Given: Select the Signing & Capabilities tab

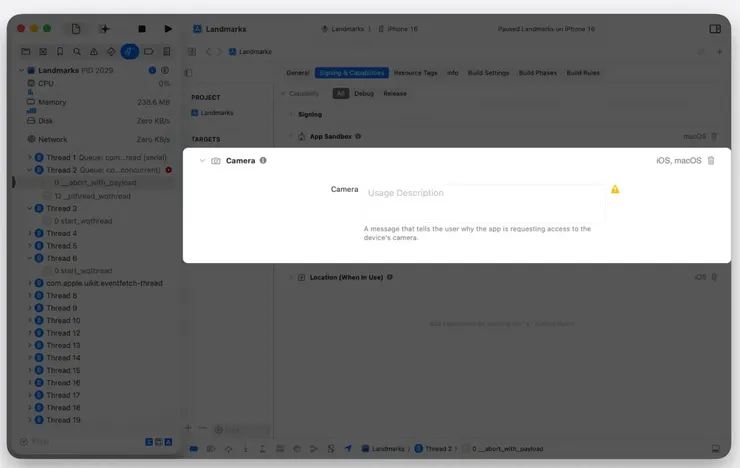Looking at the screenshot, I should pos(352,73).
